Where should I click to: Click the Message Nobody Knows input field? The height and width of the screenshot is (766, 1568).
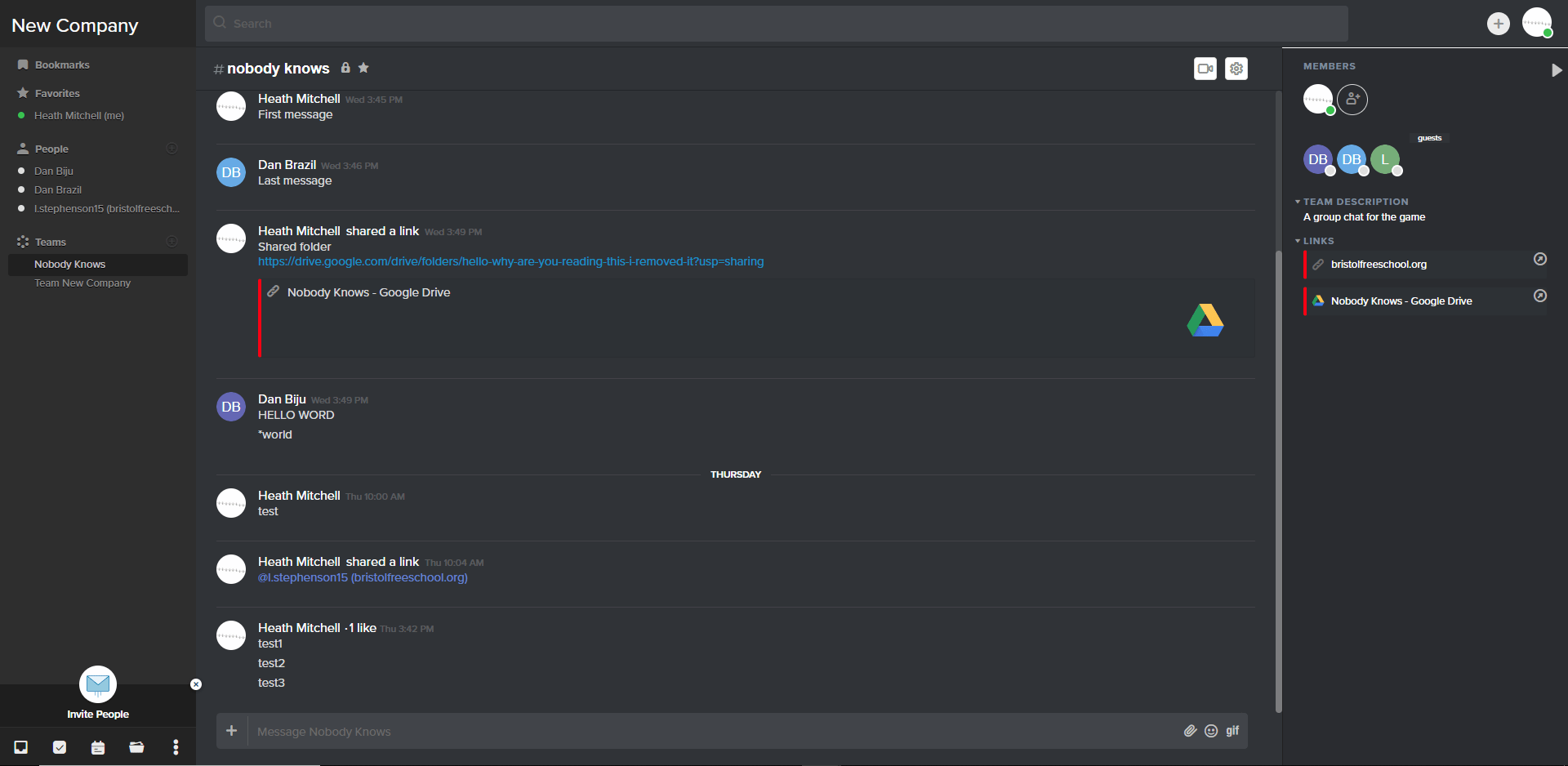click(710, 732)
